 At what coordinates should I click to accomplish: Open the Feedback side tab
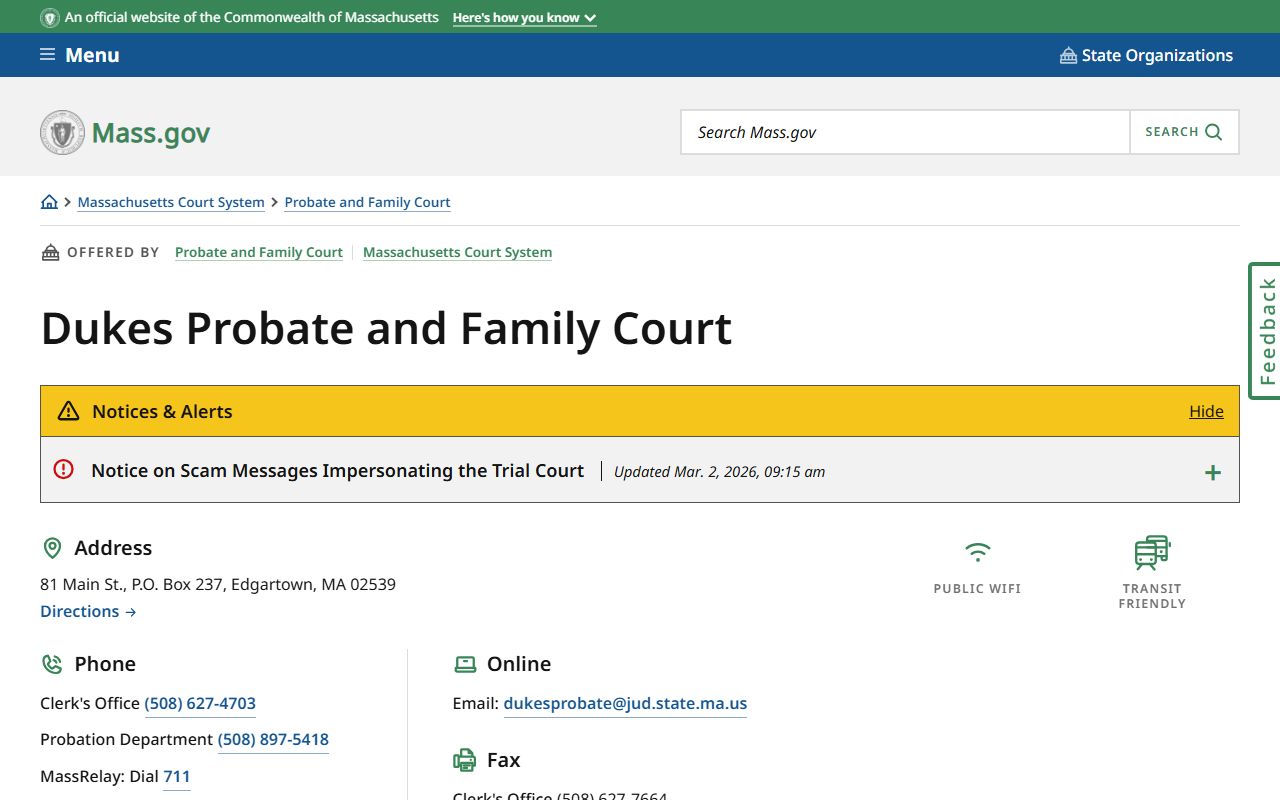pos(1265,331)
